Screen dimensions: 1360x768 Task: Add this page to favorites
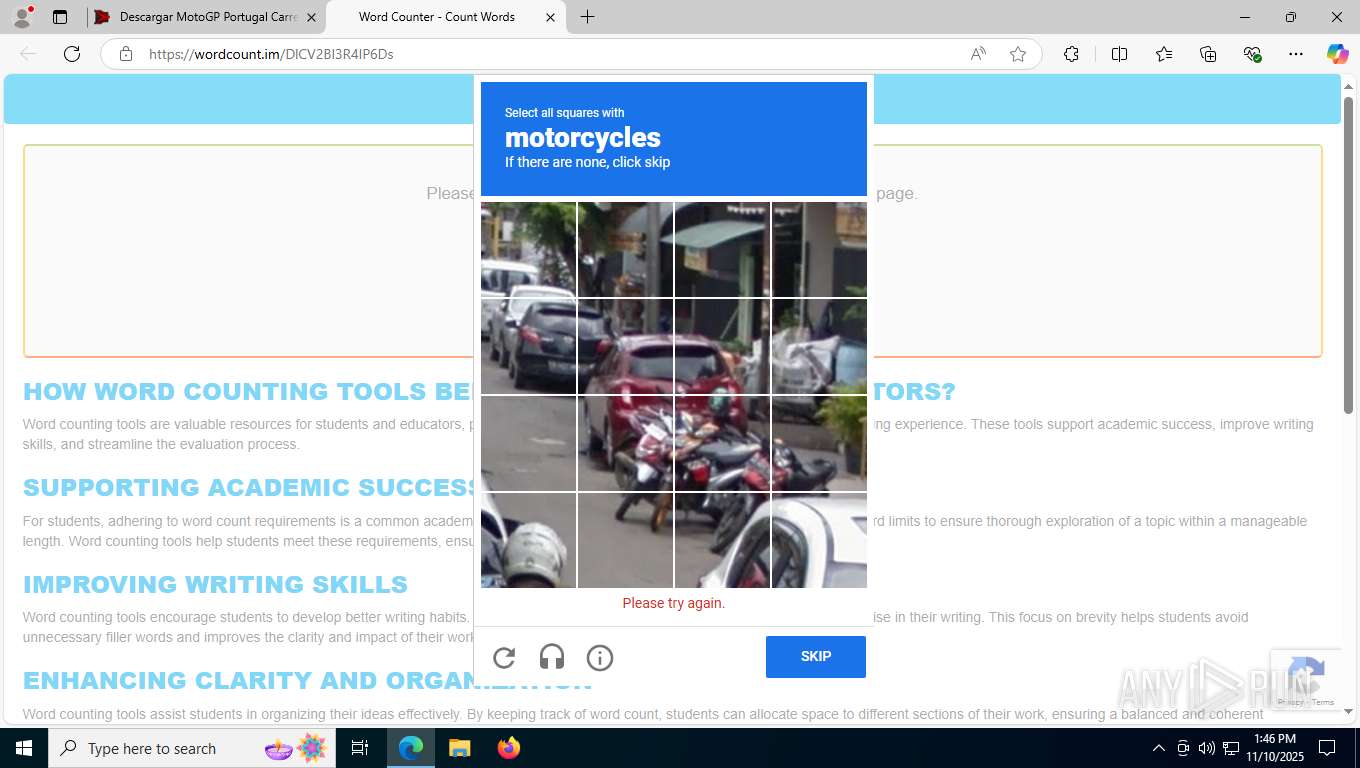pos(1018,54)
